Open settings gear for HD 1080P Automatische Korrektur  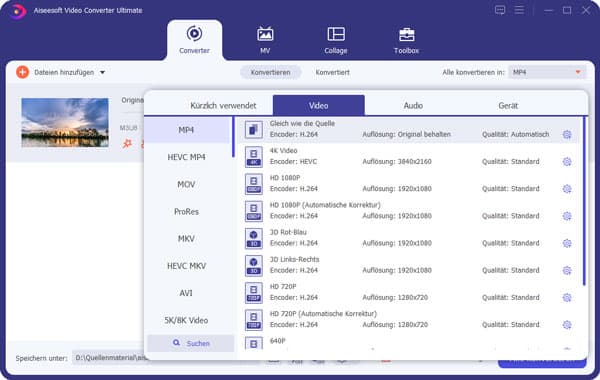(x=567, y=216)
